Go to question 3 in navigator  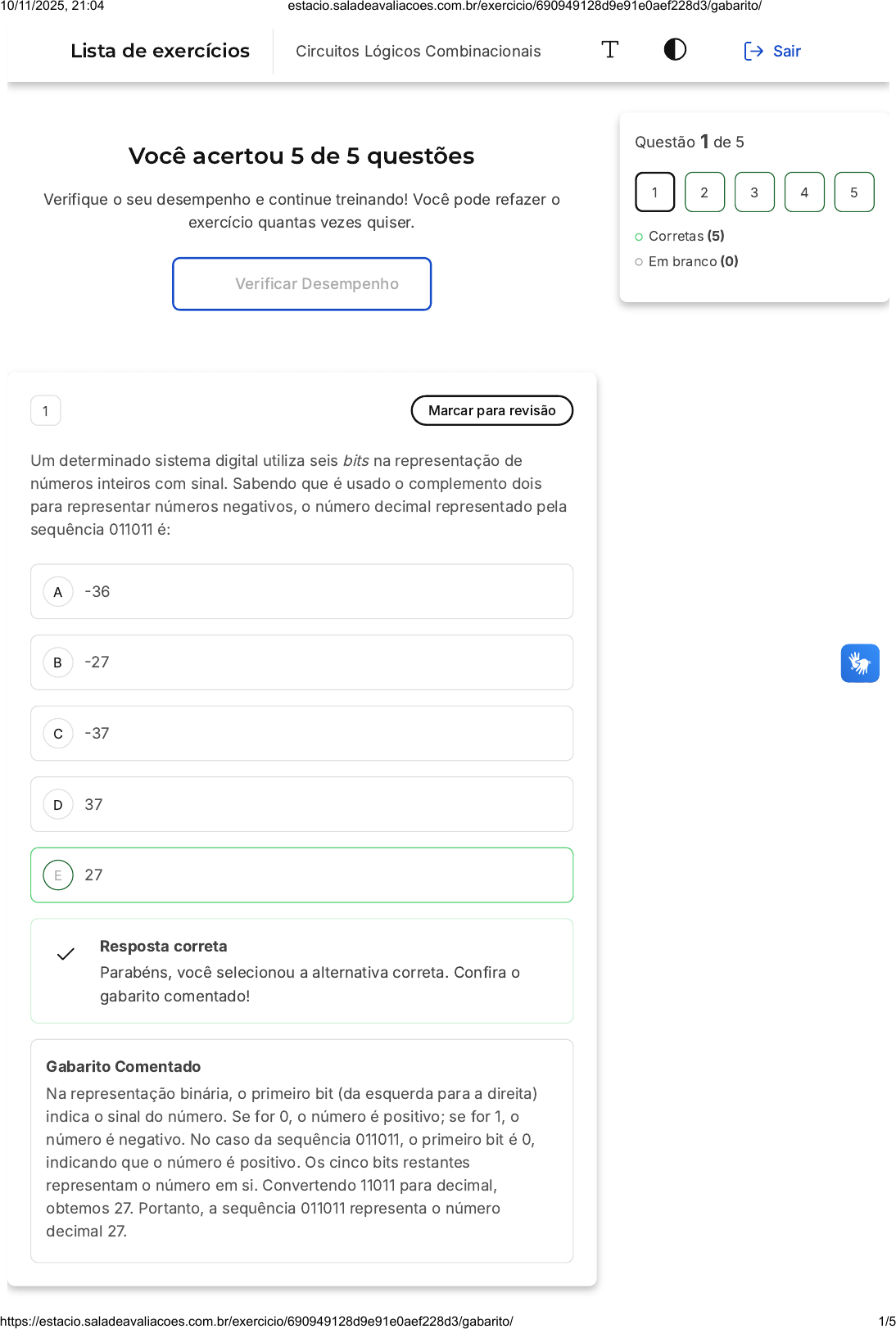coord(754,192)
